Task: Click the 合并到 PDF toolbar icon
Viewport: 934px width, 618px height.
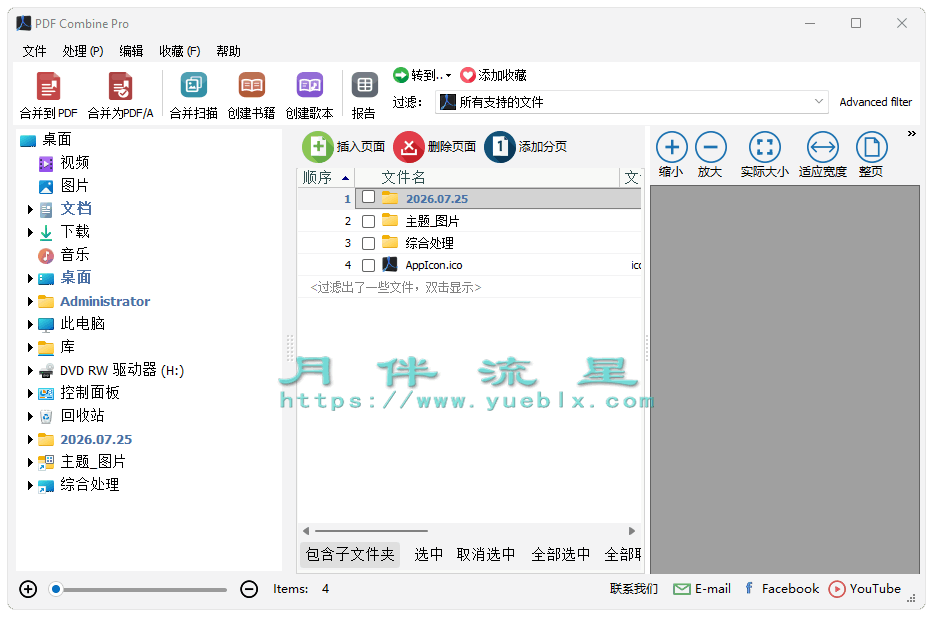Action: point(48,87)
